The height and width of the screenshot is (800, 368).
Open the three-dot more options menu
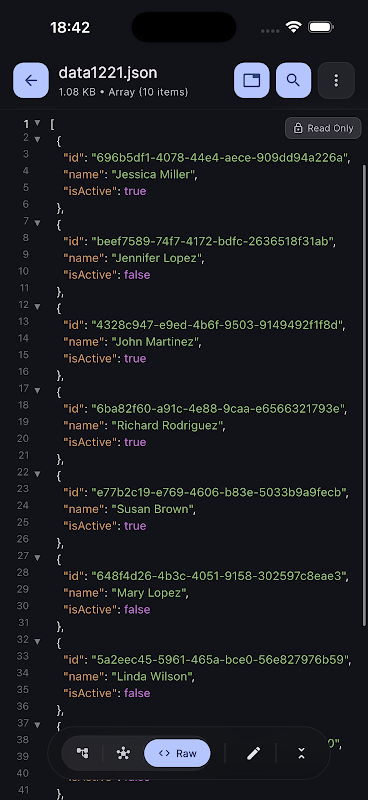336,80
